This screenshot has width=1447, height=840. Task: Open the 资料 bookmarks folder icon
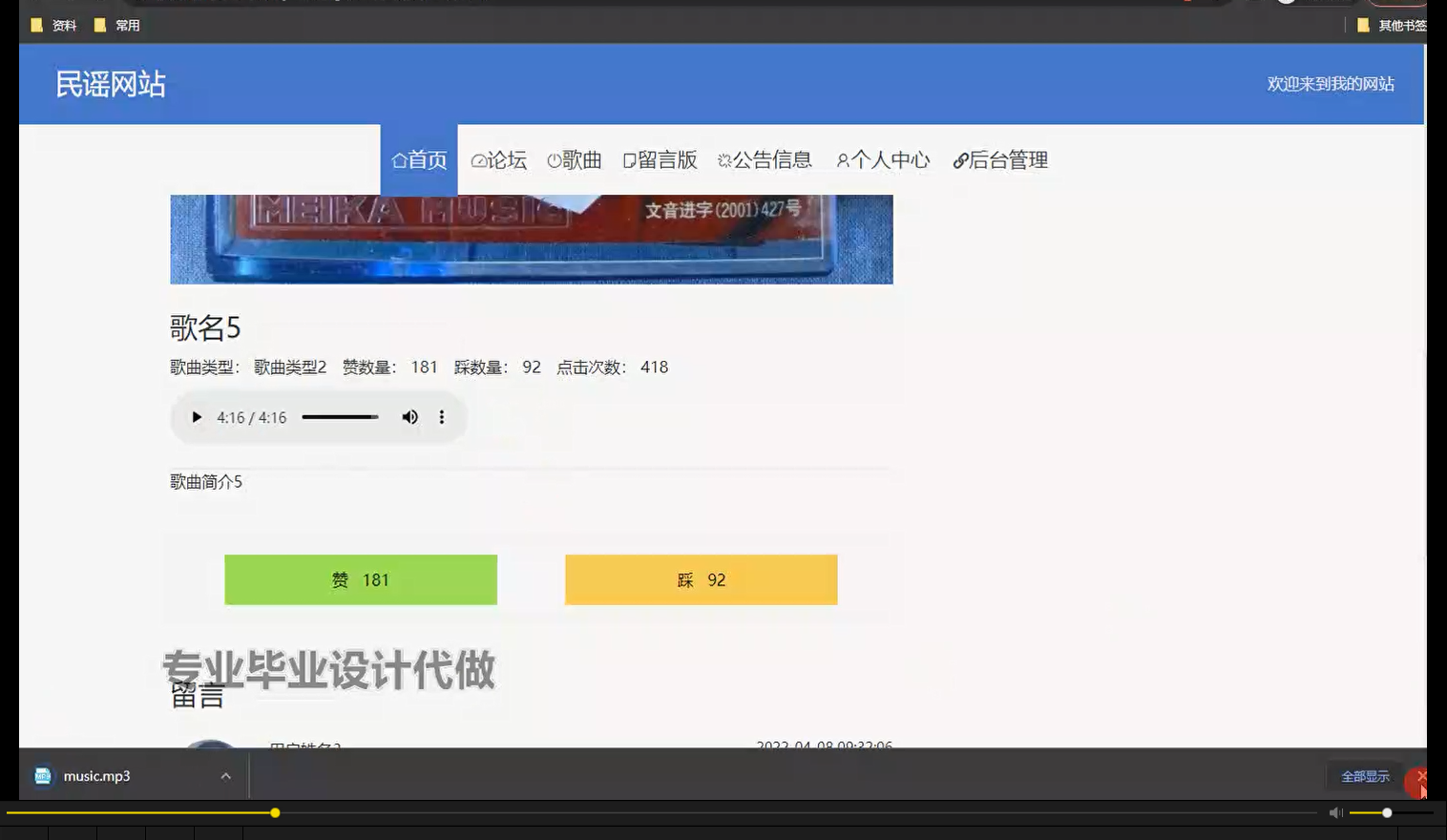coord(35,25)
